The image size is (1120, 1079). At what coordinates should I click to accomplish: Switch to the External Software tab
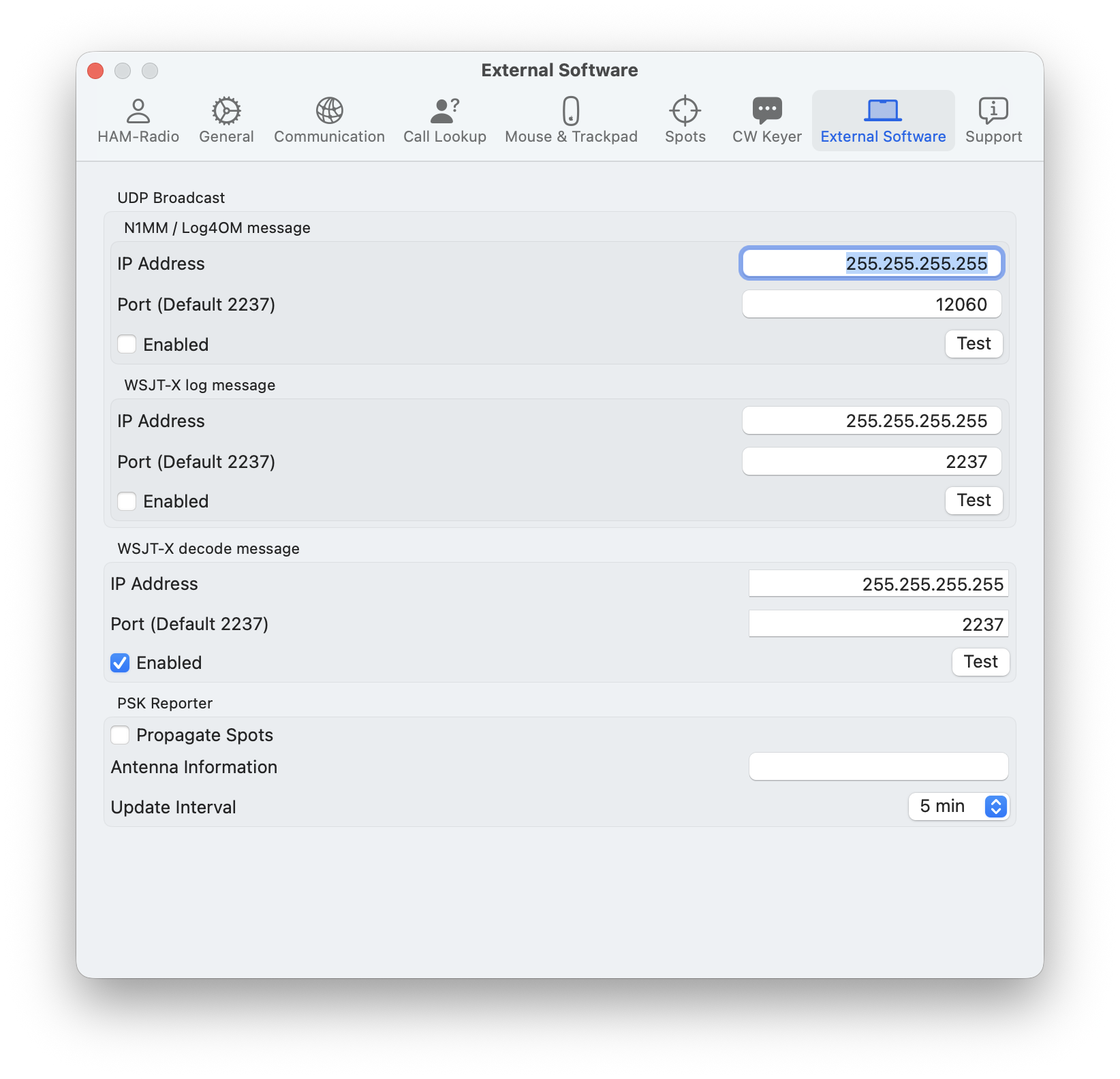[883, 120]
